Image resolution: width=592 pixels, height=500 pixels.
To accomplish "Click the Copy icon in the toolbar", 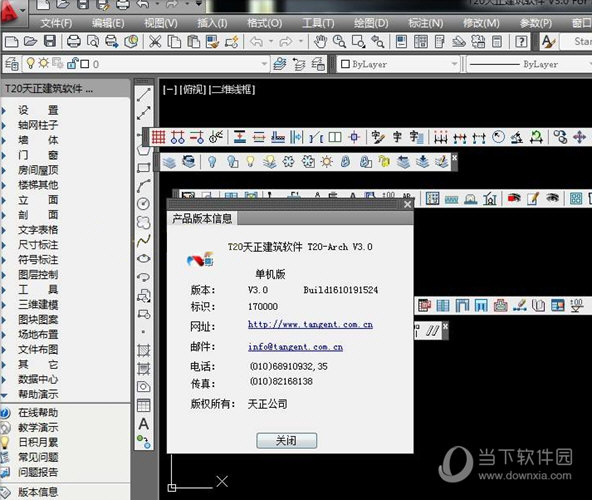I will click(174, 42).
